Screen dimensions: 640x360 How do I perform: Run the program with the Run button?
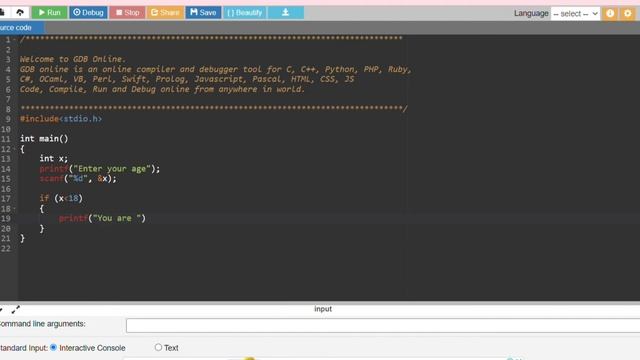click(49, 13)
